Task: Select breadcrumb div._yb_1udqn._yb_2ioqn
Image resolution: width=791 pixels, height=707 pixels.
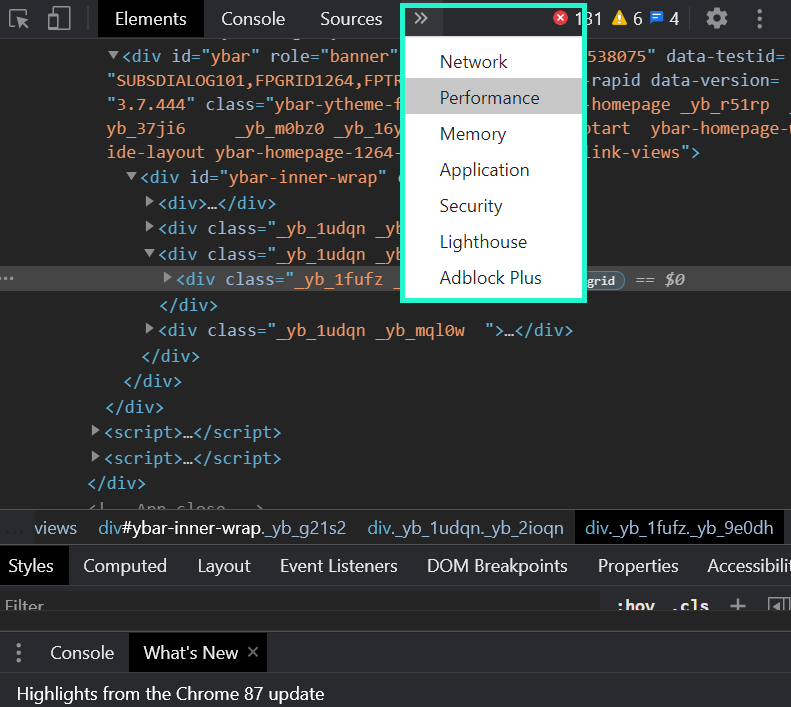Action: click(465, 528)
